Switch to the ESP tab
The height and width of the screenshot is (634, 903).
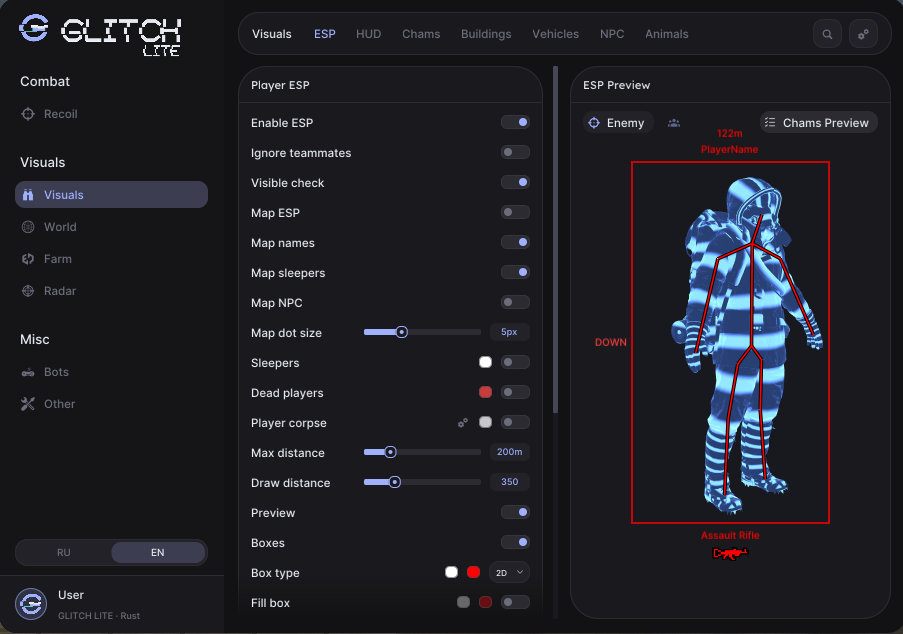[325, 34]
